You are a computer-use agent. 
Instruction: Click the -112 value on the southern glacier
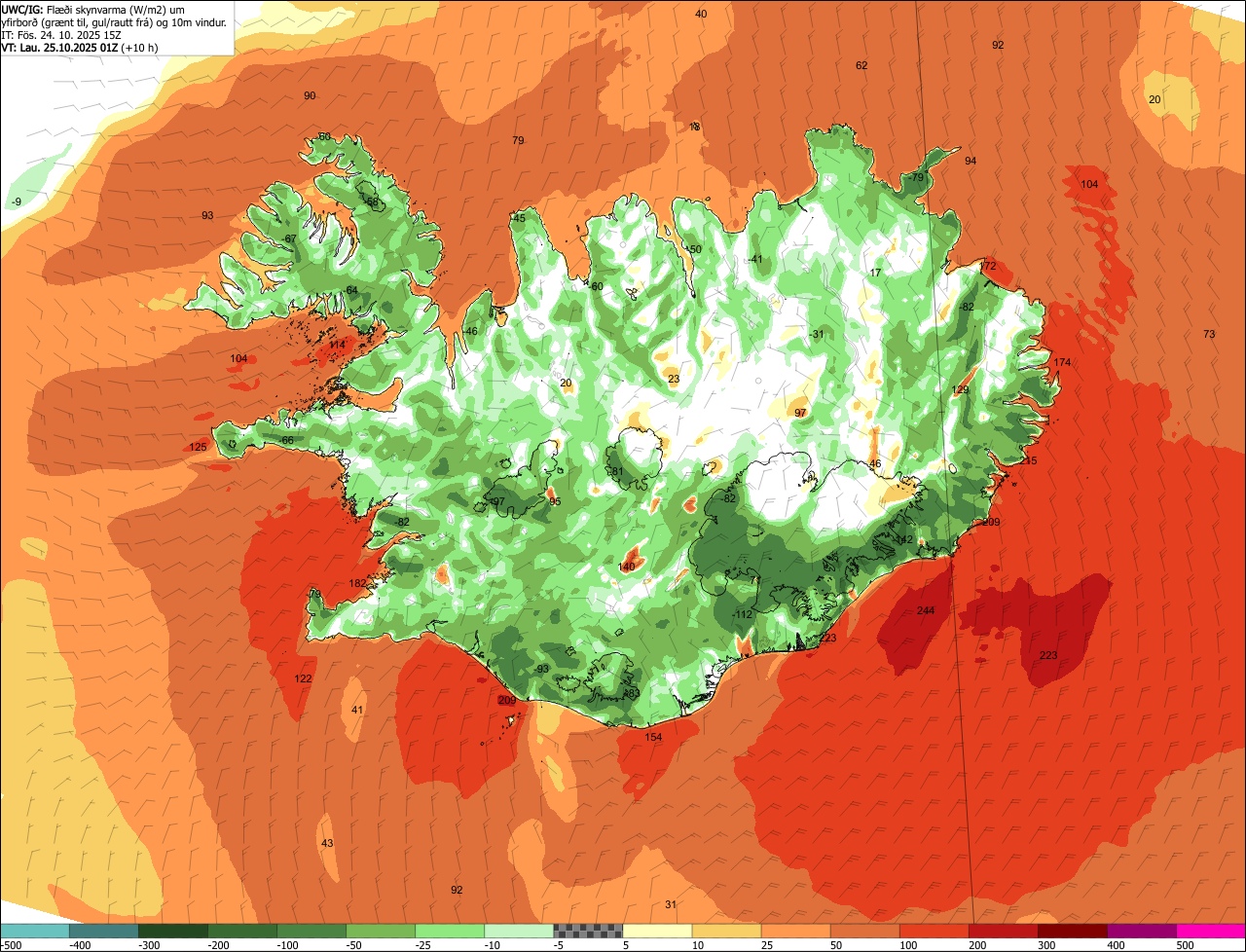[743, 614]
